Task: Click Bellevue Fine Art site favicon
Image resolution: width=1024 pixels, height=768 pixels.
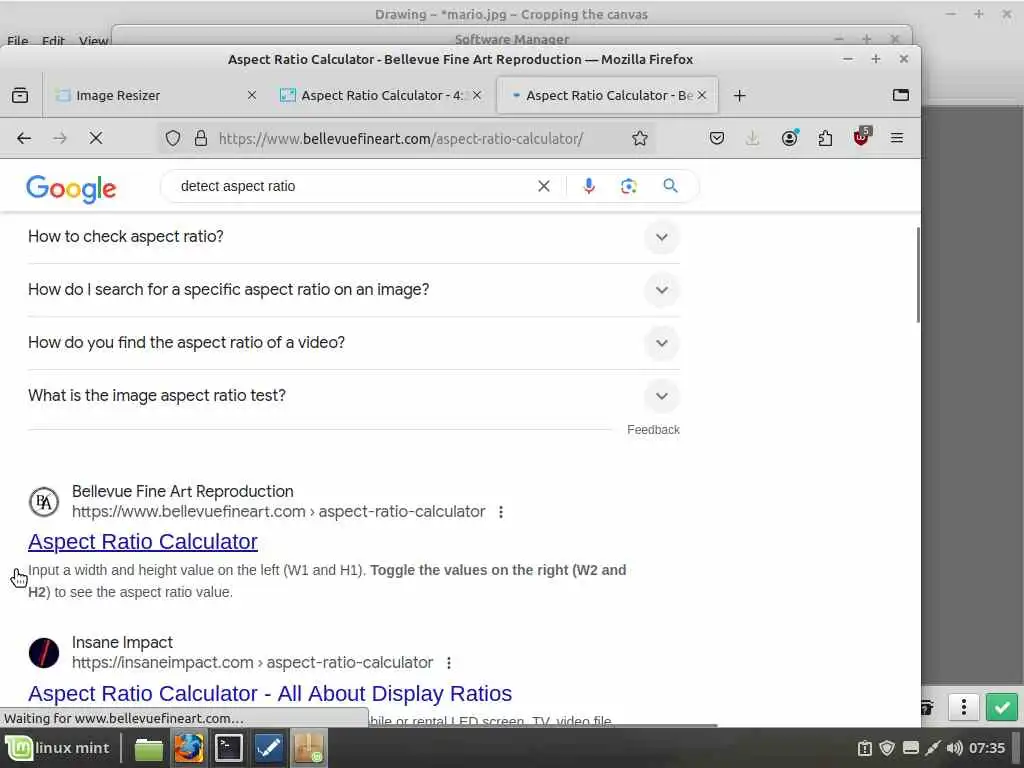Action: click(44, 502)
